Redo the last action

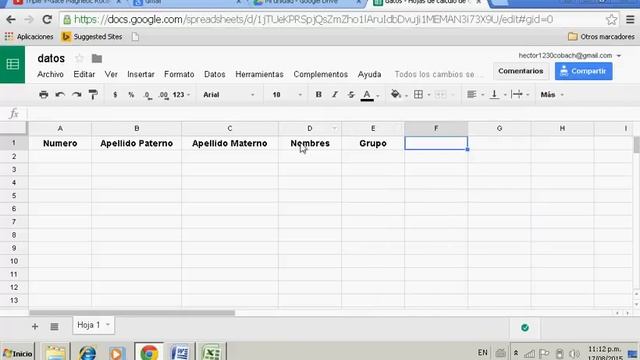(76, 95)
